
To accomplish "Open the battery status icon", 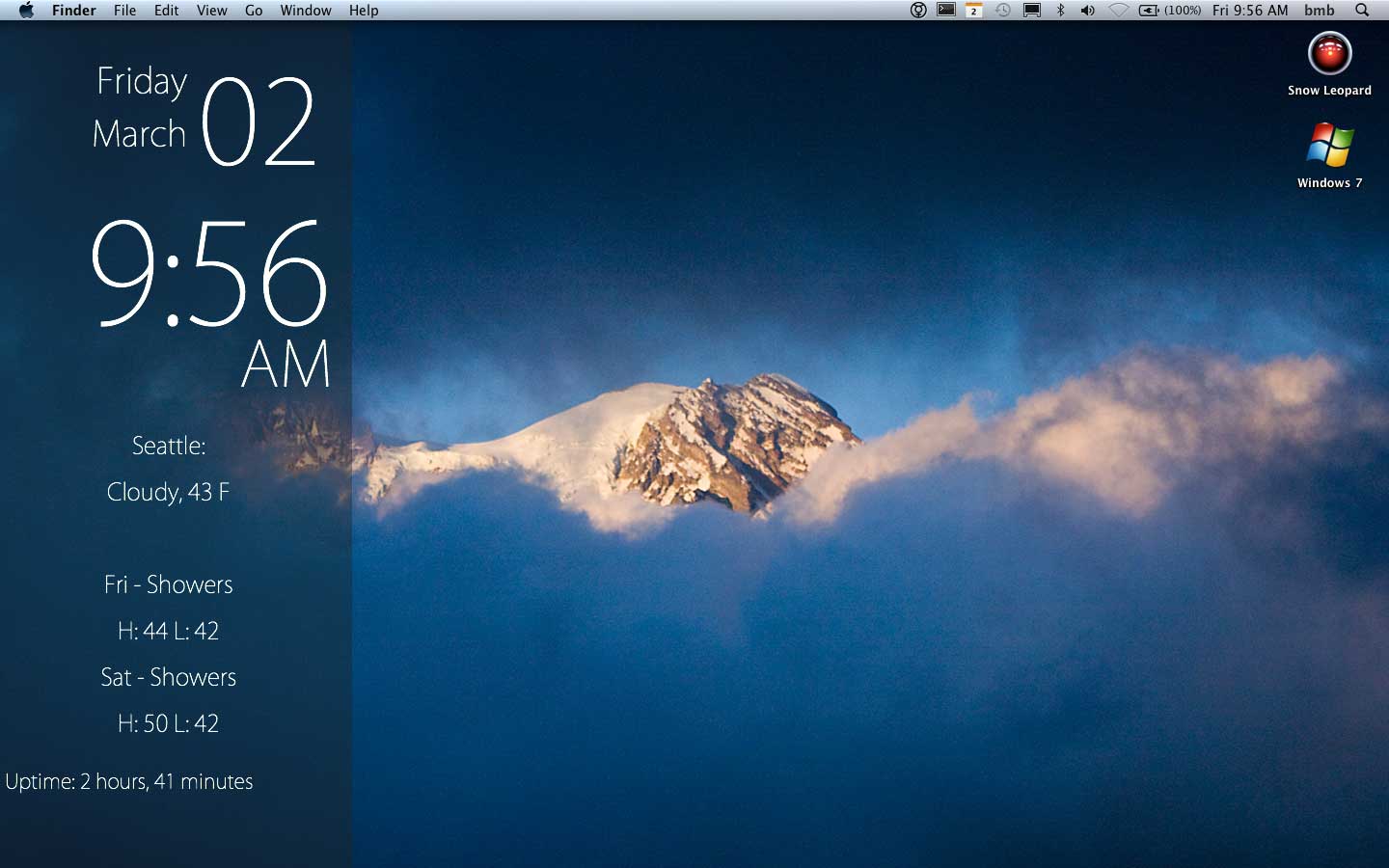I will click(x=1149, y=10).
